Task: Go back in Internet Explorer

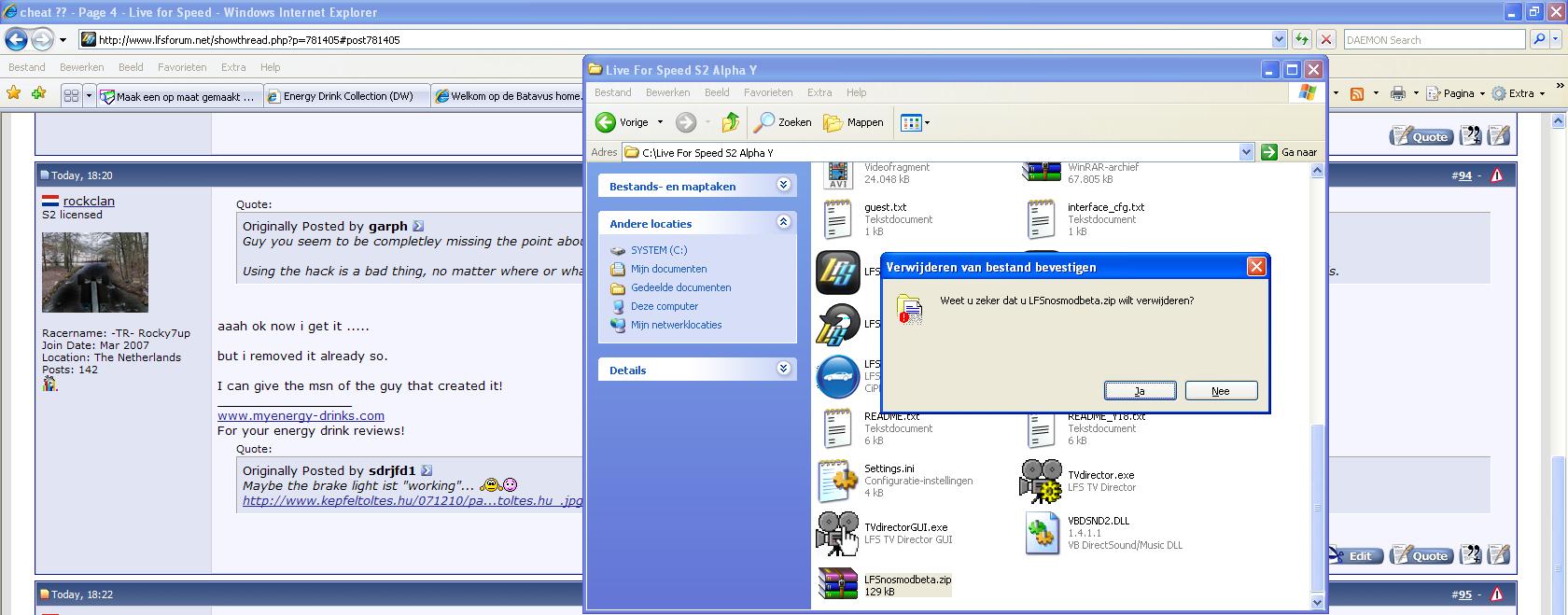Action: [x=16, y=39]
